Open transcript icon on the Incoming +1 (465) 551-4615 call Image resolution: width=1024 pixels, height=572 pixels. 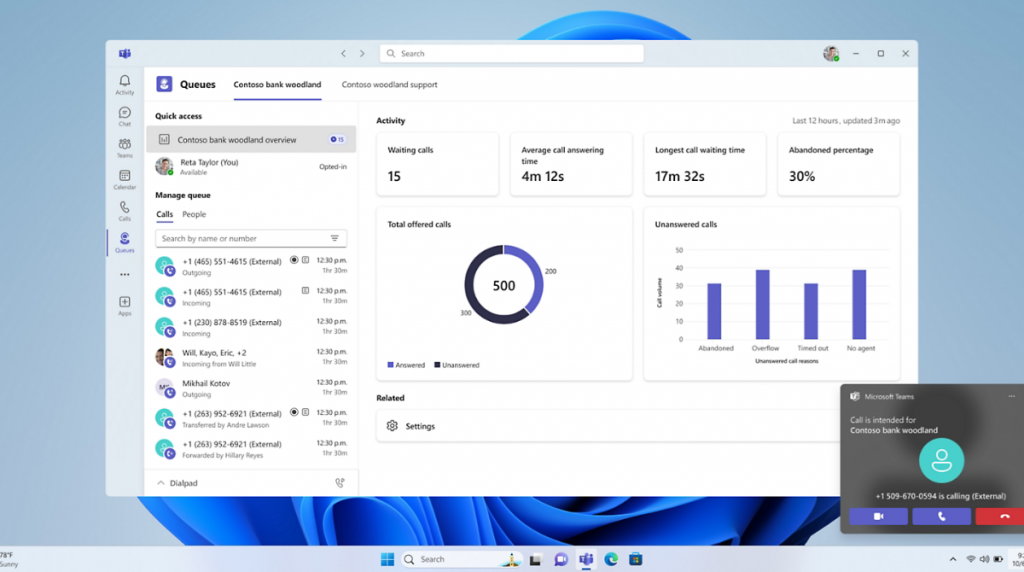coord(305,291)
